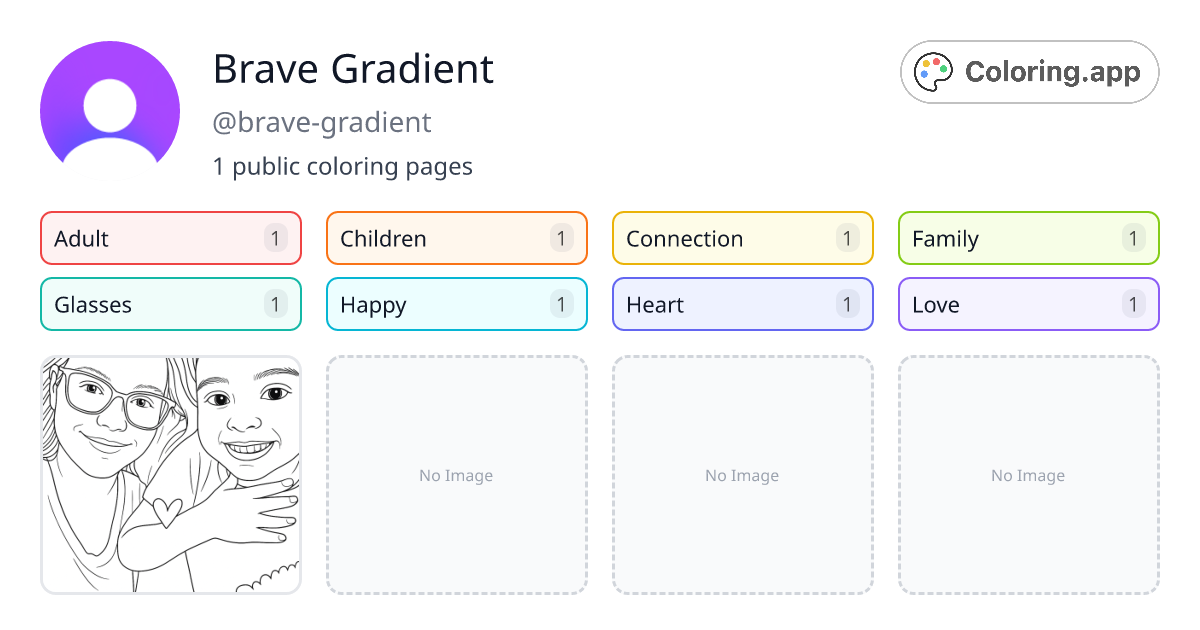Select the count badge on the Adult tag
The width and height of the screenshot is (1200, 630).
275,238
